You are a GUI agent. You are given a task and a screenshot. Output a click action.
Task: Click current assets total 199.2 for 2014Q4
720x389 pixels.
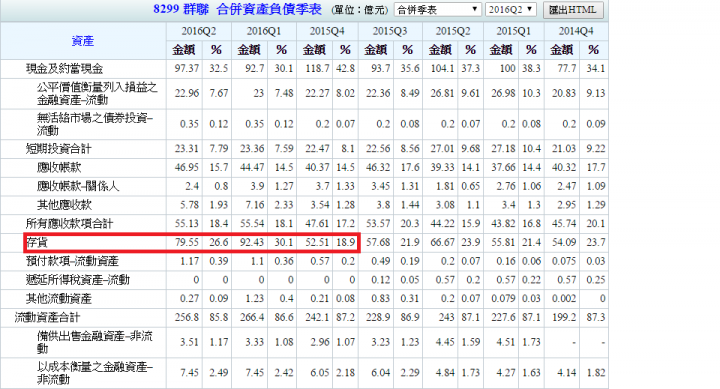click(564, 317)
